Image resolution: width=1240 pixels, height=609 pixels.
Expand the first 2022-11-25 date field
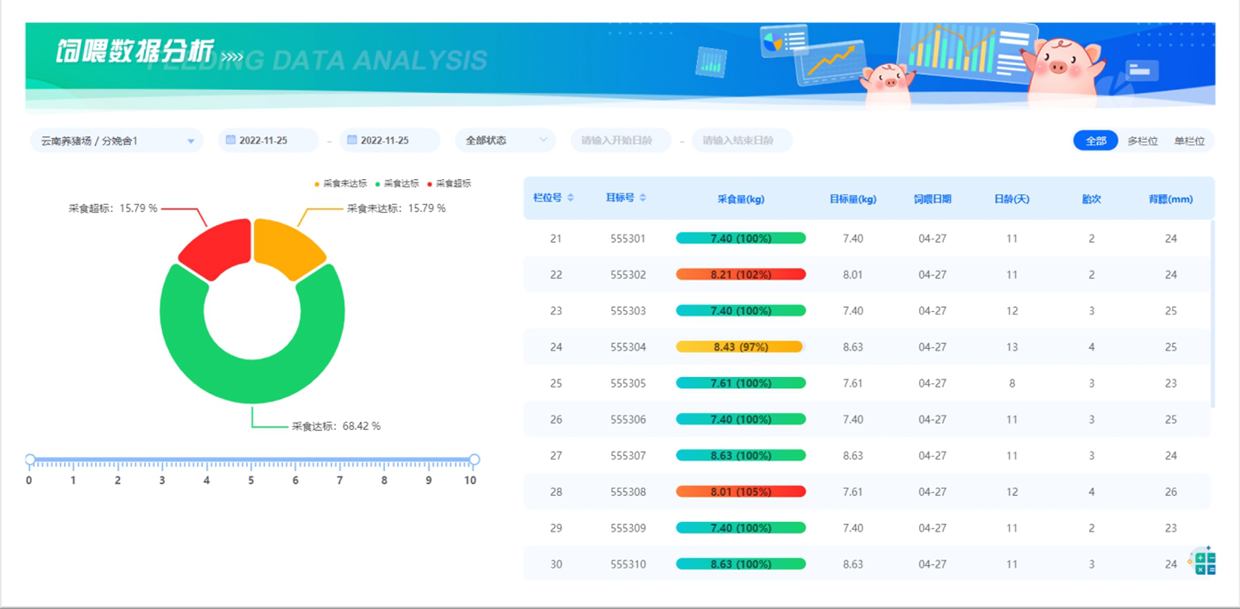[x=266, y=140]
